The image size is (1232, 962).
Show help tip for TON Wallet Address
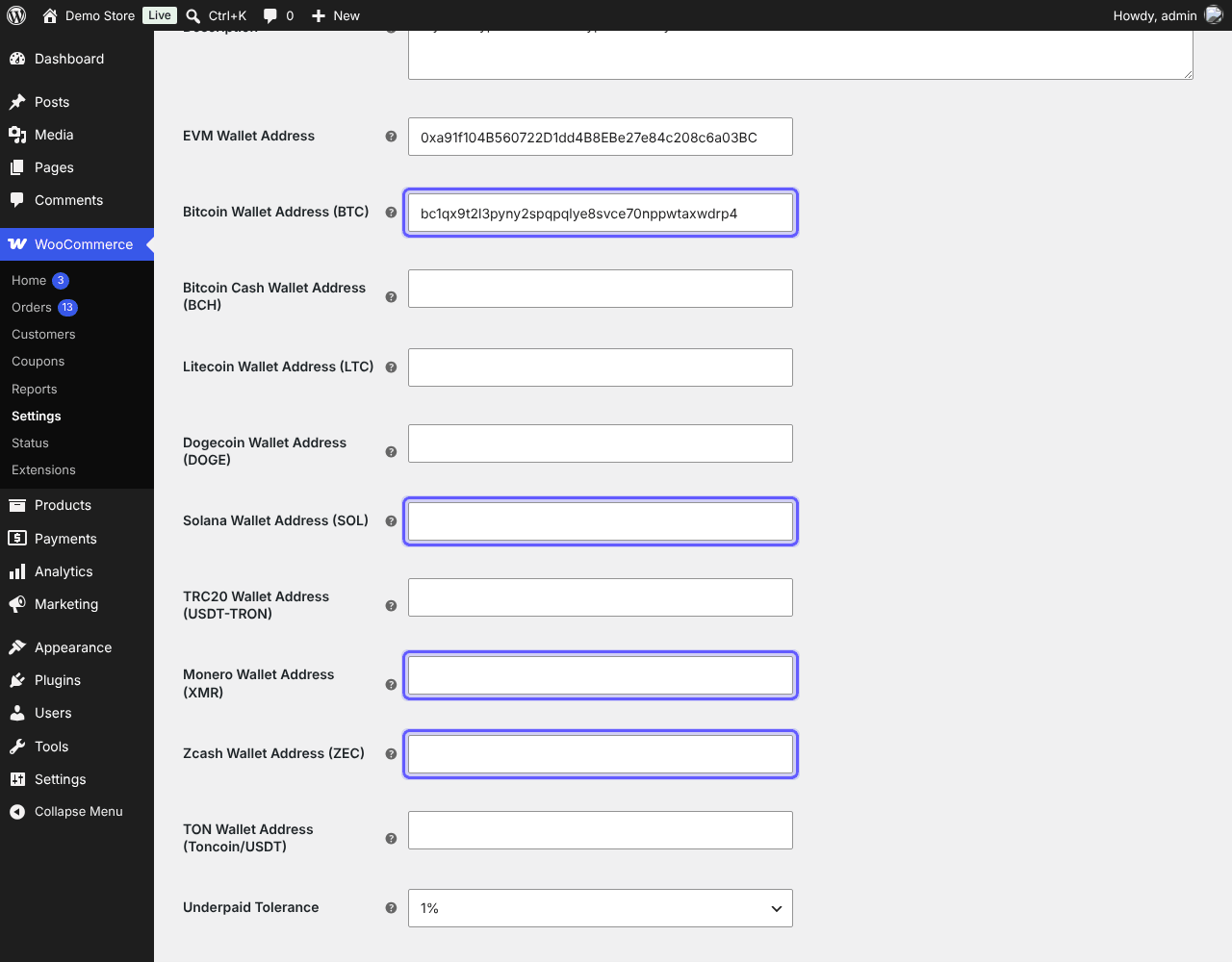tap(391, 839)
